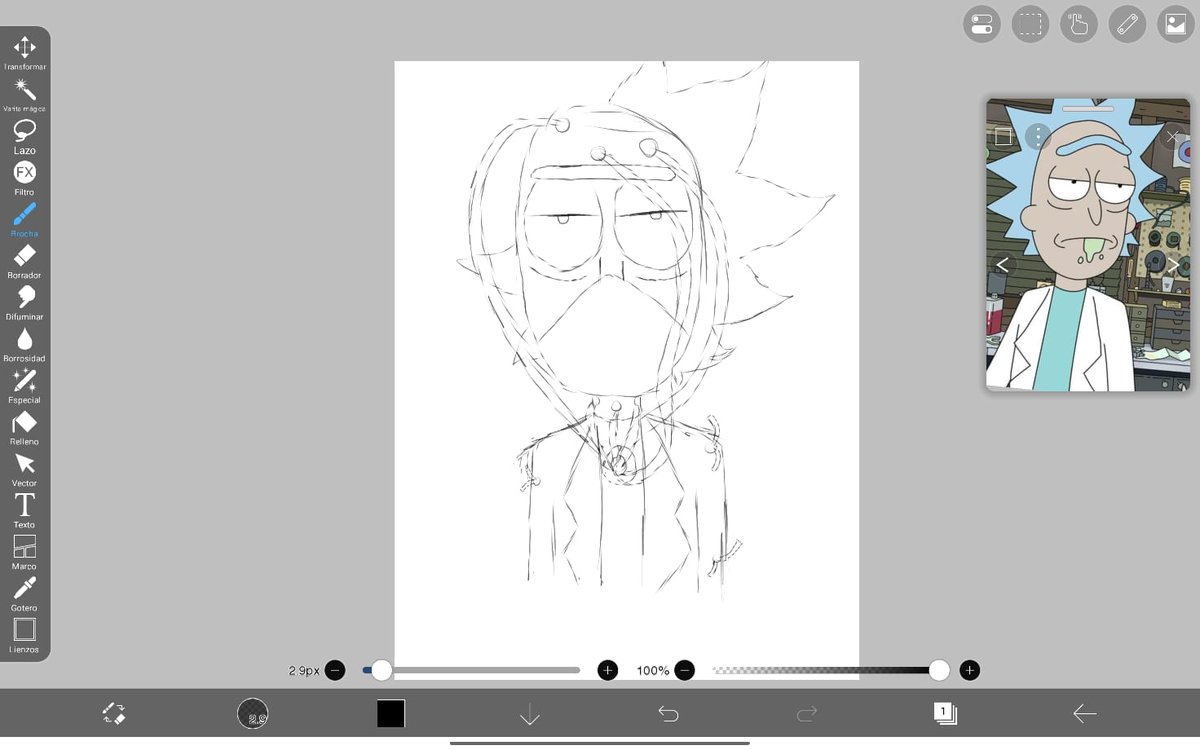This screenshot has height=750, width=1200.
Task: Open the stabilizer hand icon
Action: pyautogui.click(x=1079, y=24)
